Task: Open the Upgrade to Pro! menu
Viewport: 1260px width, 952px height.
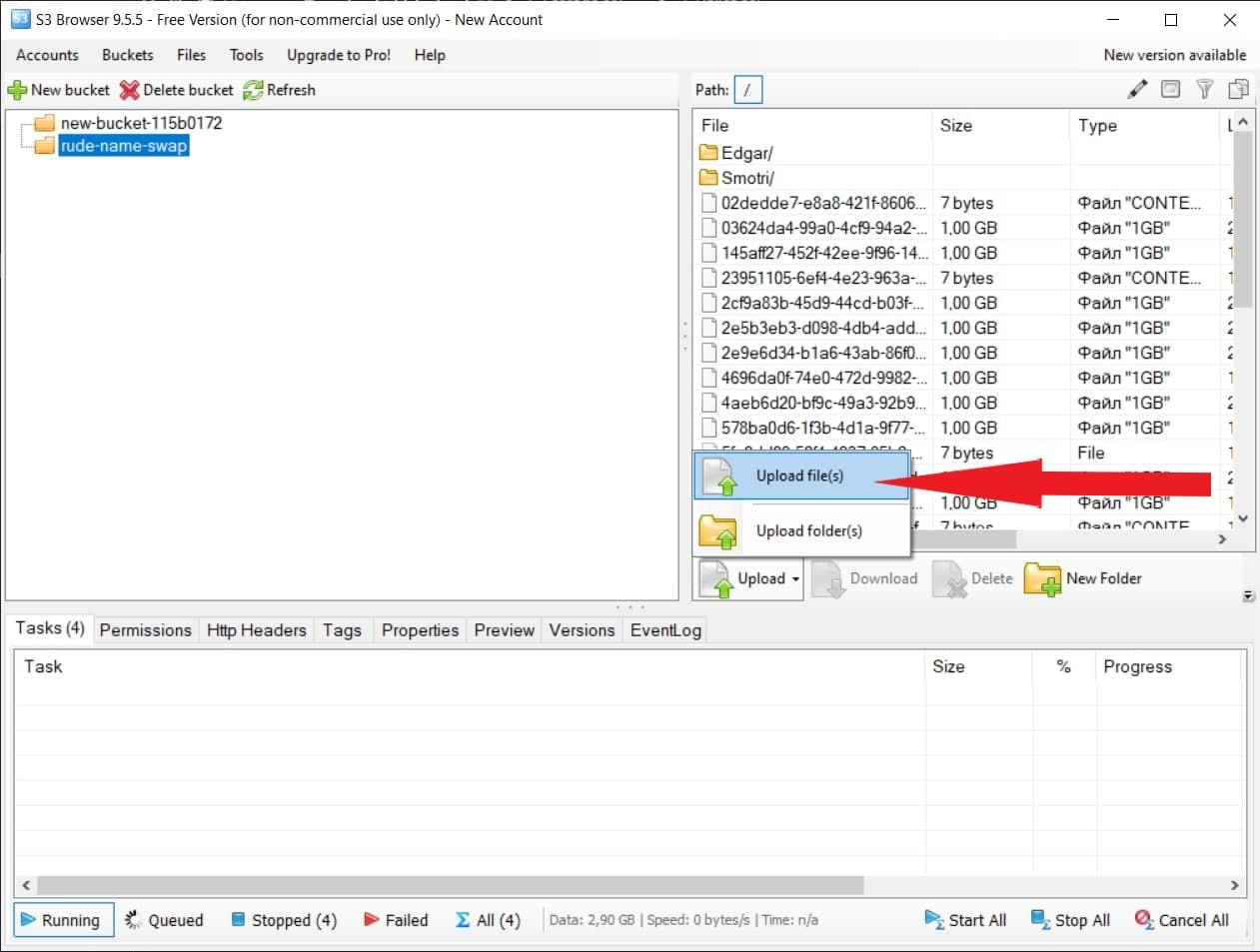Action: (x=339, y=55)
